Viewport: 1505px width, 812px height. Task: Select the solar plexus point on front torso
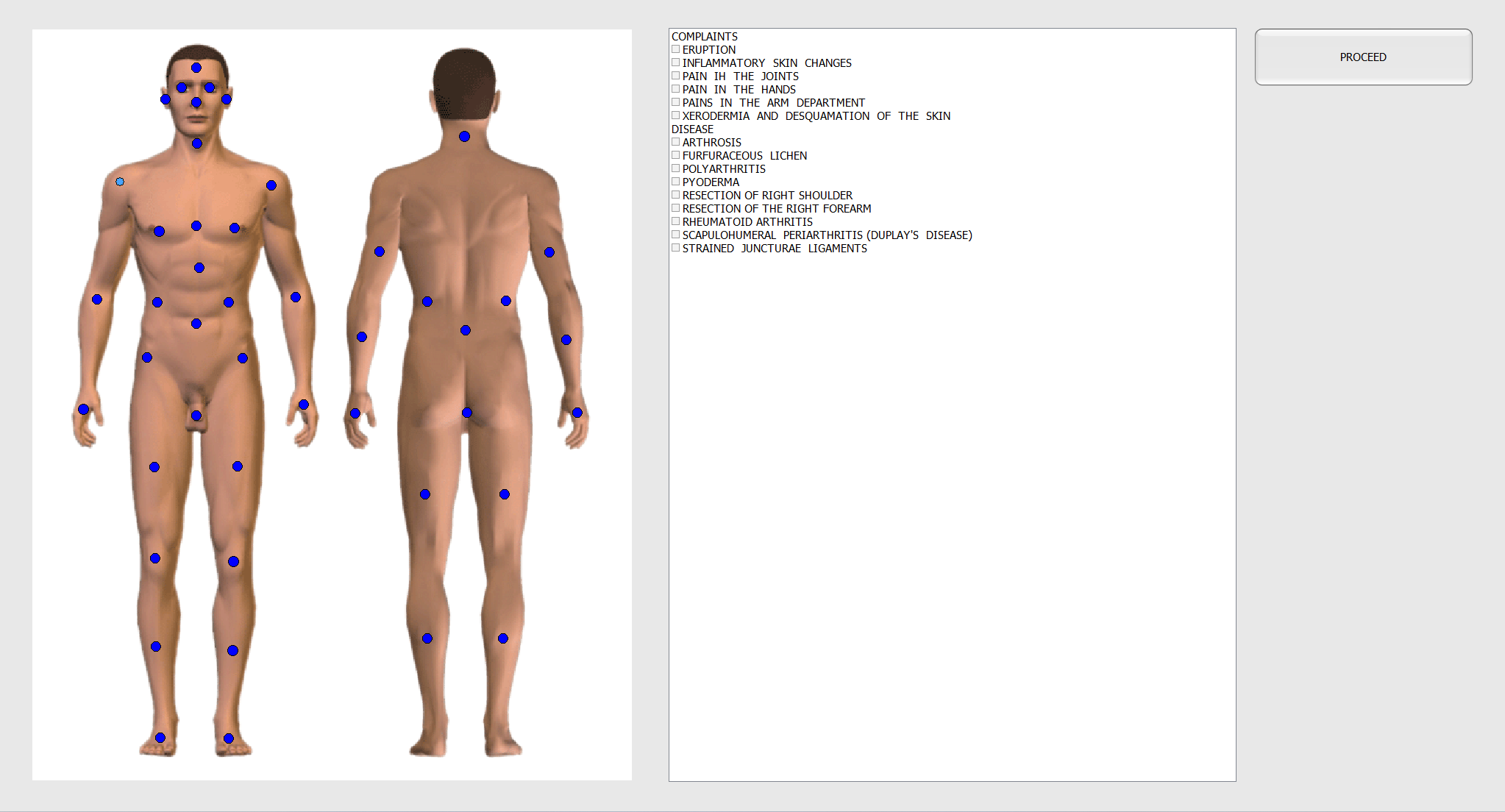point(199,268)
